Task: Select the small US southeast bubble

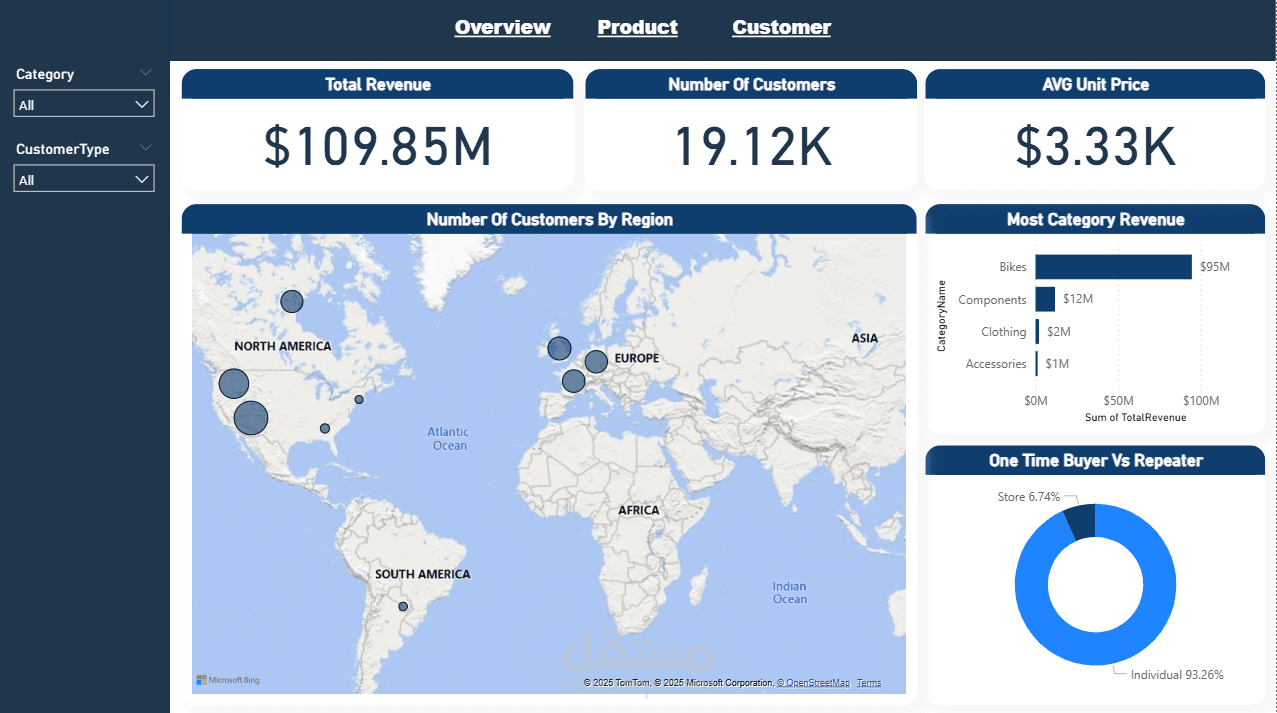Action: (325, 428)
